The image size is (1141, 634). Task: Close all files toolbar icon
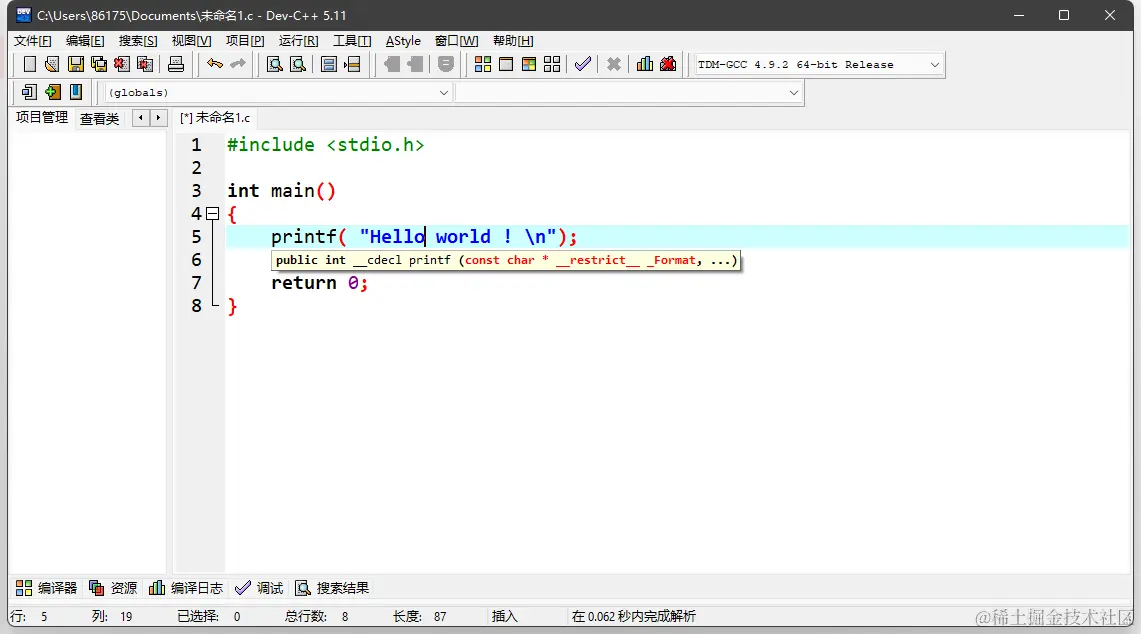[145, 64]
